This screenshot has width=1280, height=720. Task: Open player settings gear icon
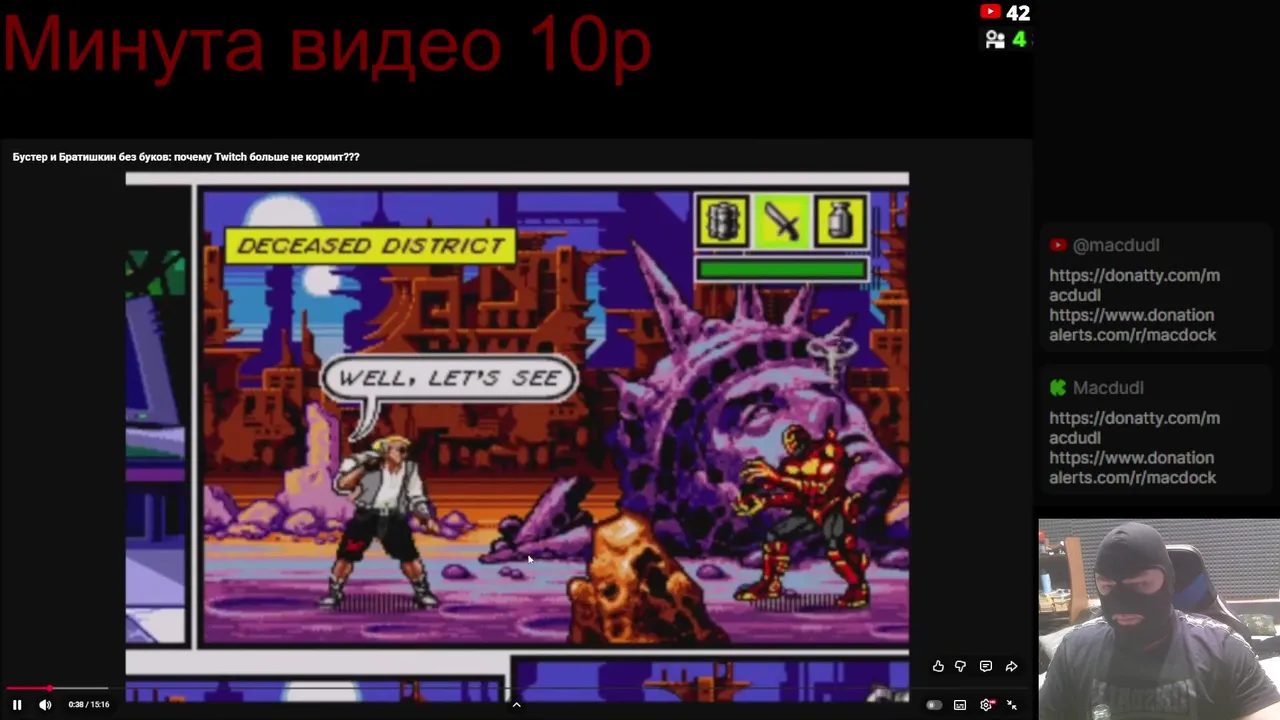coord(987,705)
